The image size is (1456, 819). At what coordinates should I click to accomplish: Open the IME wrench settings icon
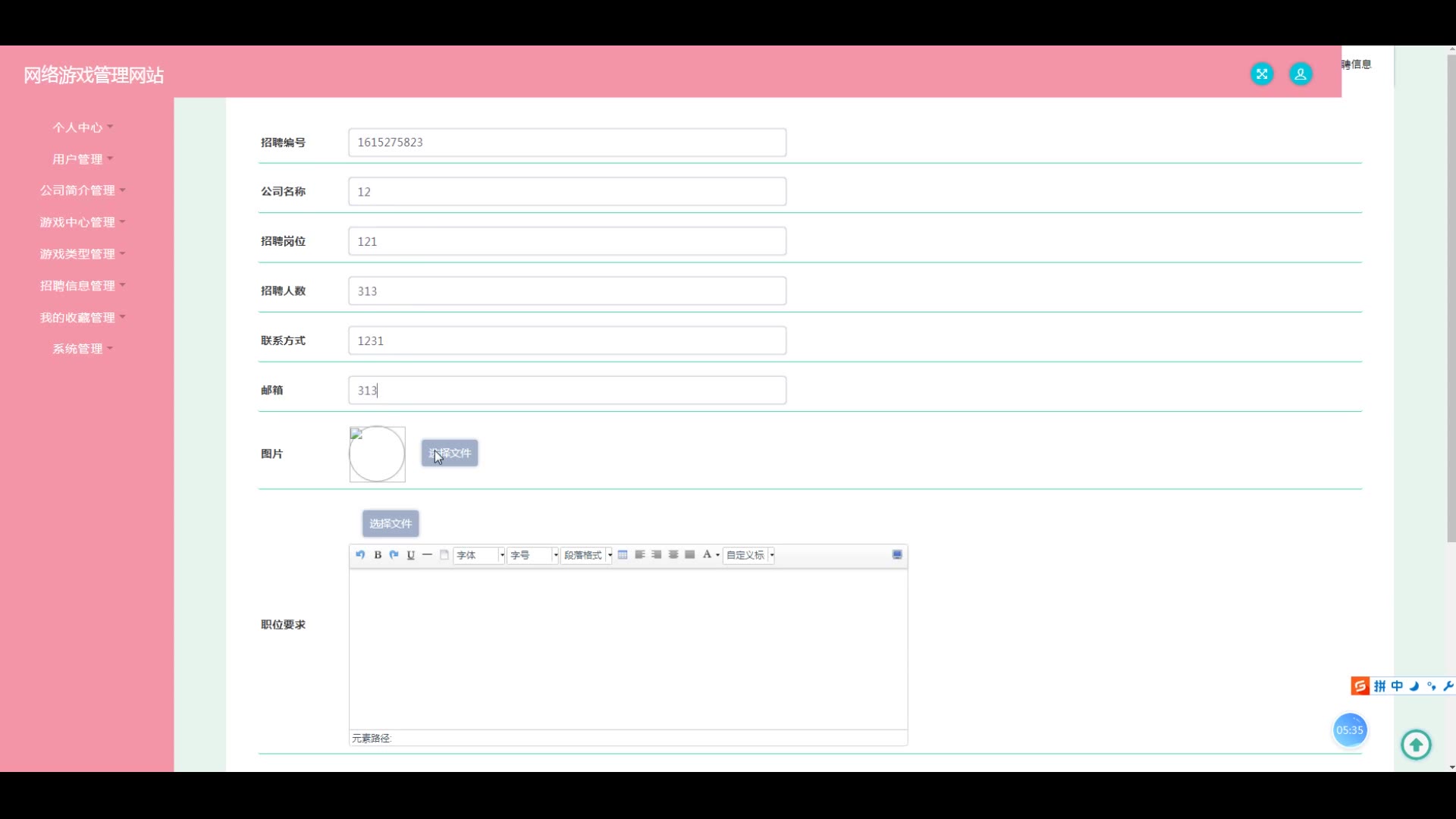coord(1448,686)
